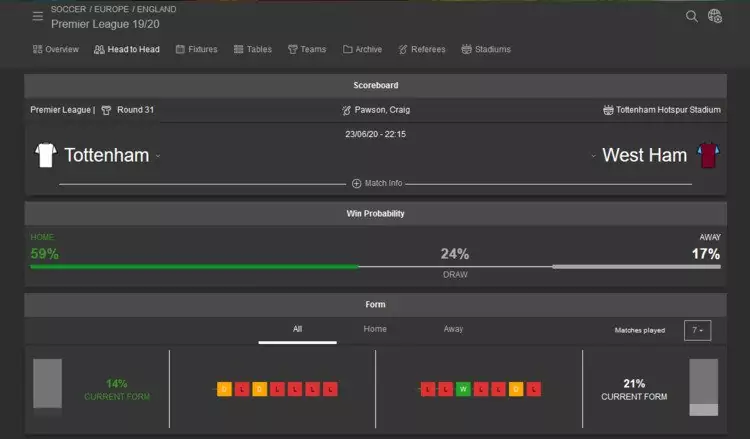Click the EUROPE breadcrumb link
Screen dimensions: 750x439
(111, 9)
